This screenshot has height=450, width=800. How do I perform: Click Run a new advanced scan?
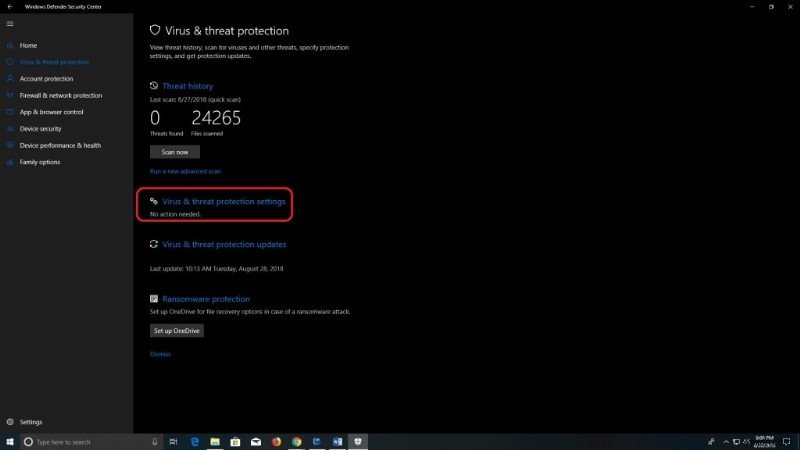coord(185,171)
